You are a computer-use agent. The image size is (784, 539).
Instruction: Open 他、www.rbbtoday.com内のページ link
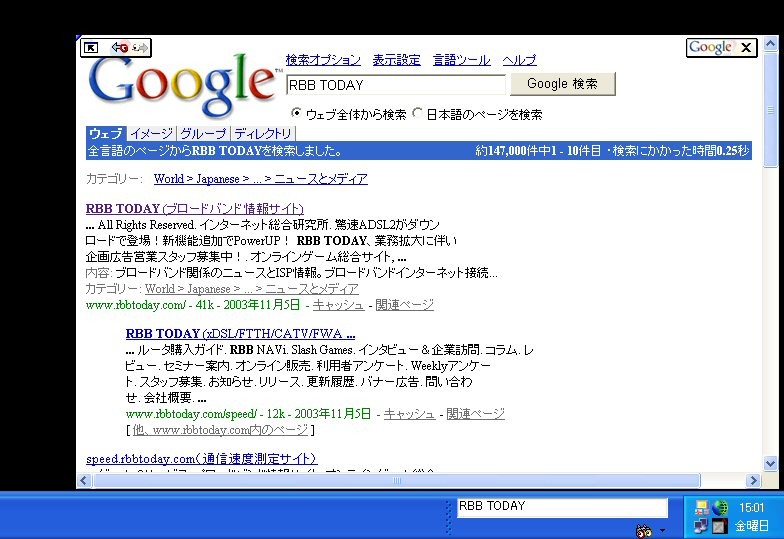tap(220, 430)
